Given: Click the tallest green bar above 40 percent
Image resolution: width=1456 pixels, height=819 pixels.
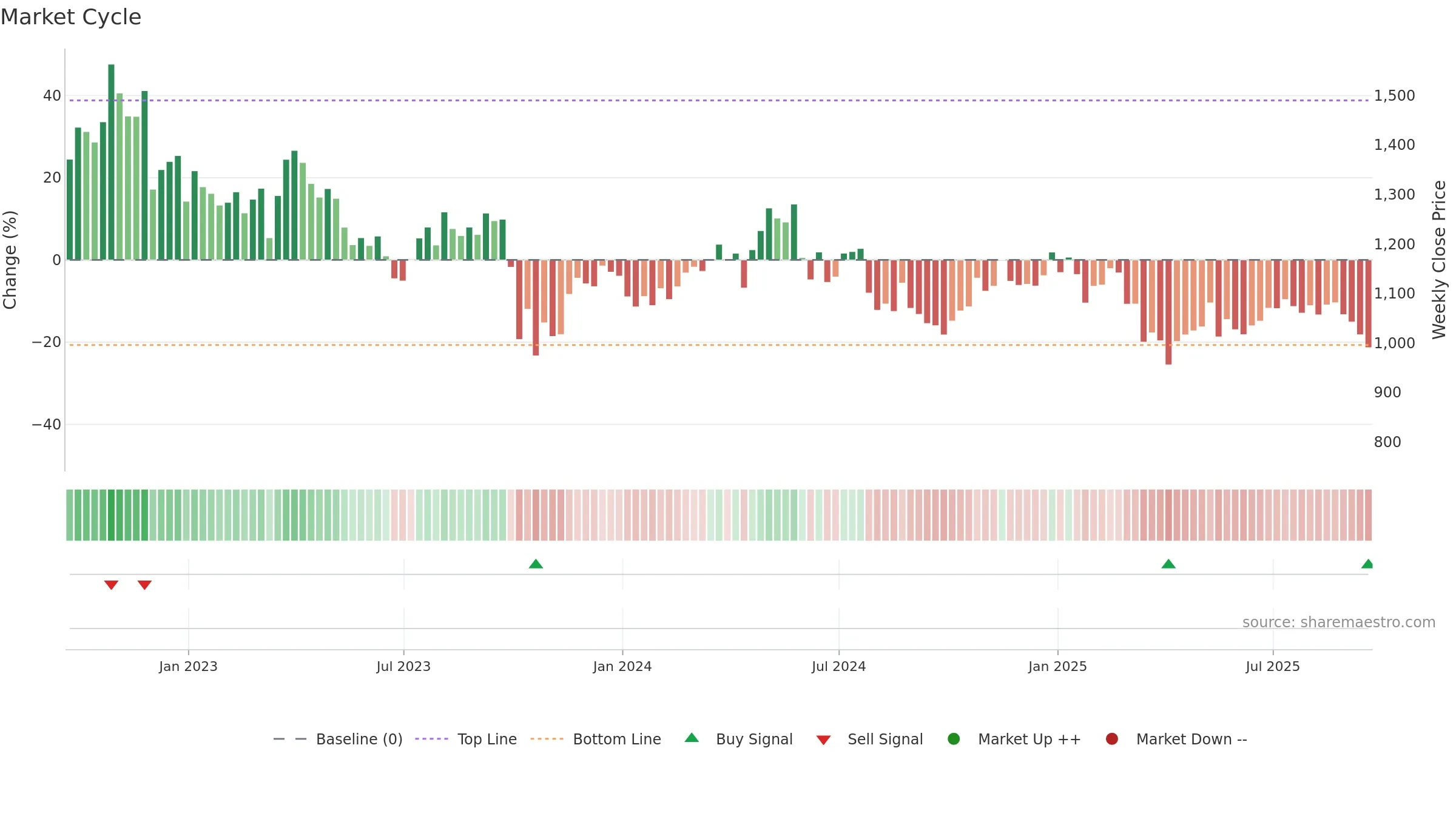Looking at the screenshot, I should tap(111, 162).
